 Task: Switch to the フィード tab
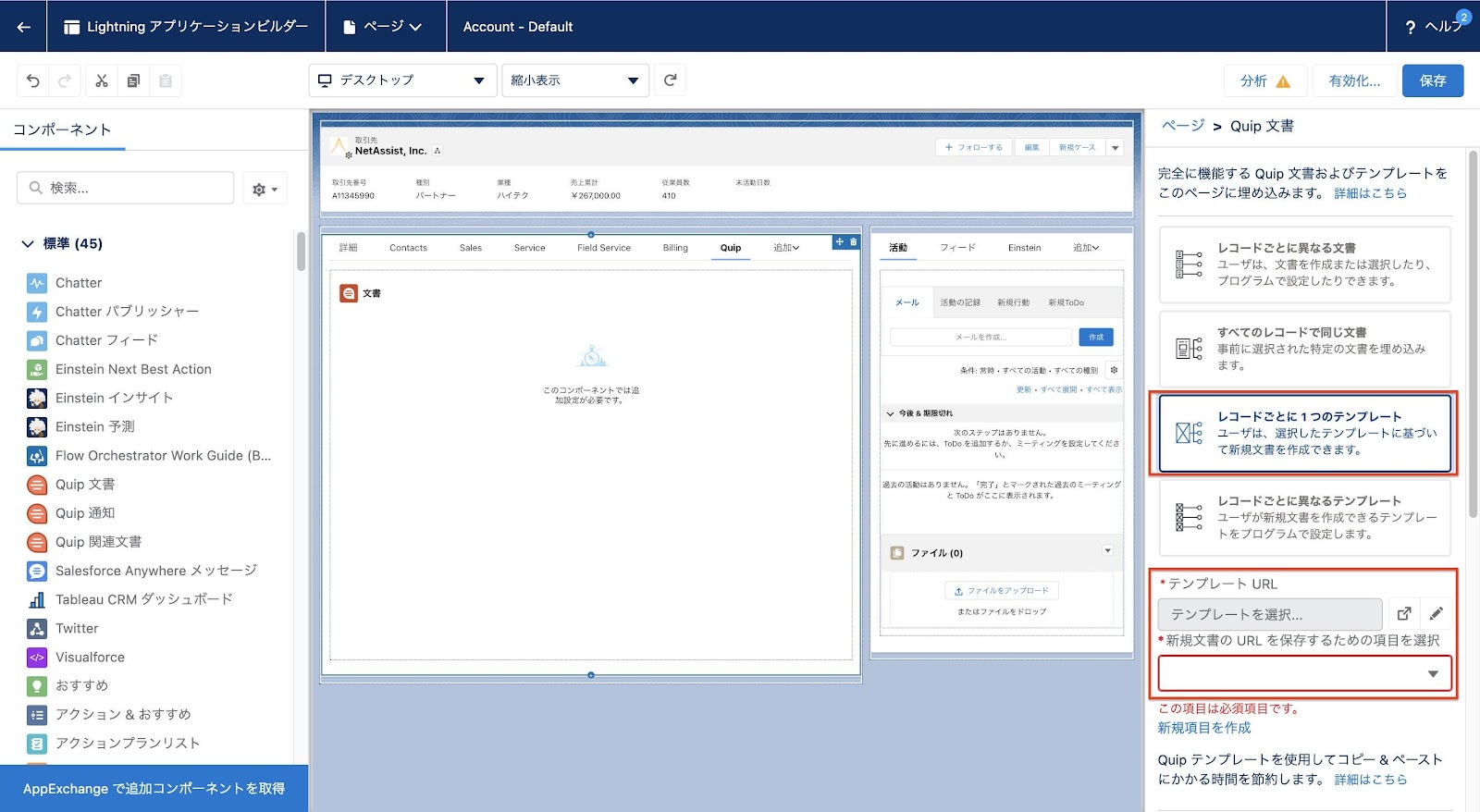click(957, 248)
